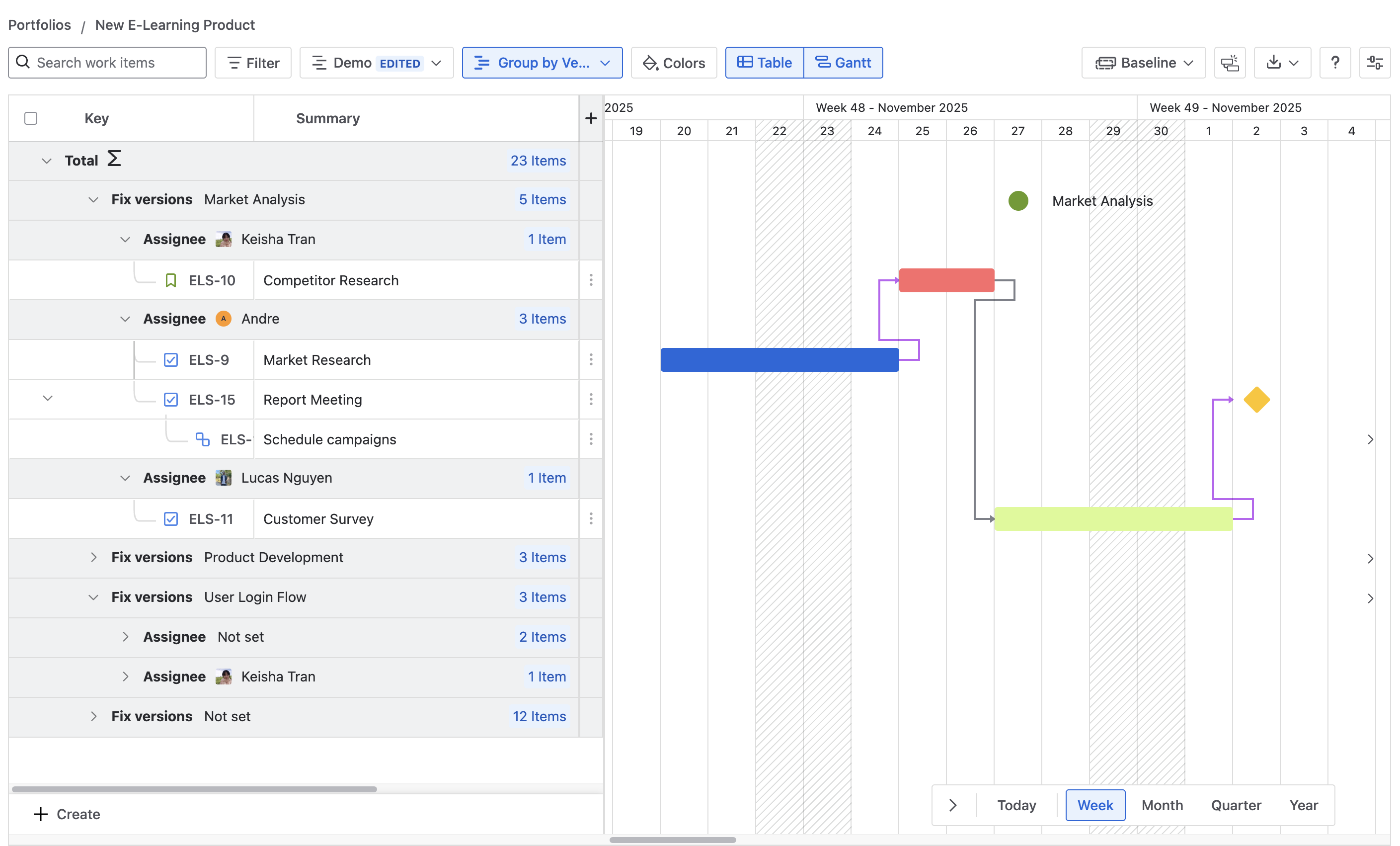Image resolution: width=1400 pixels, height=846 pixels.
Task: Select the Month timescale option
Action: (1162, 805)
